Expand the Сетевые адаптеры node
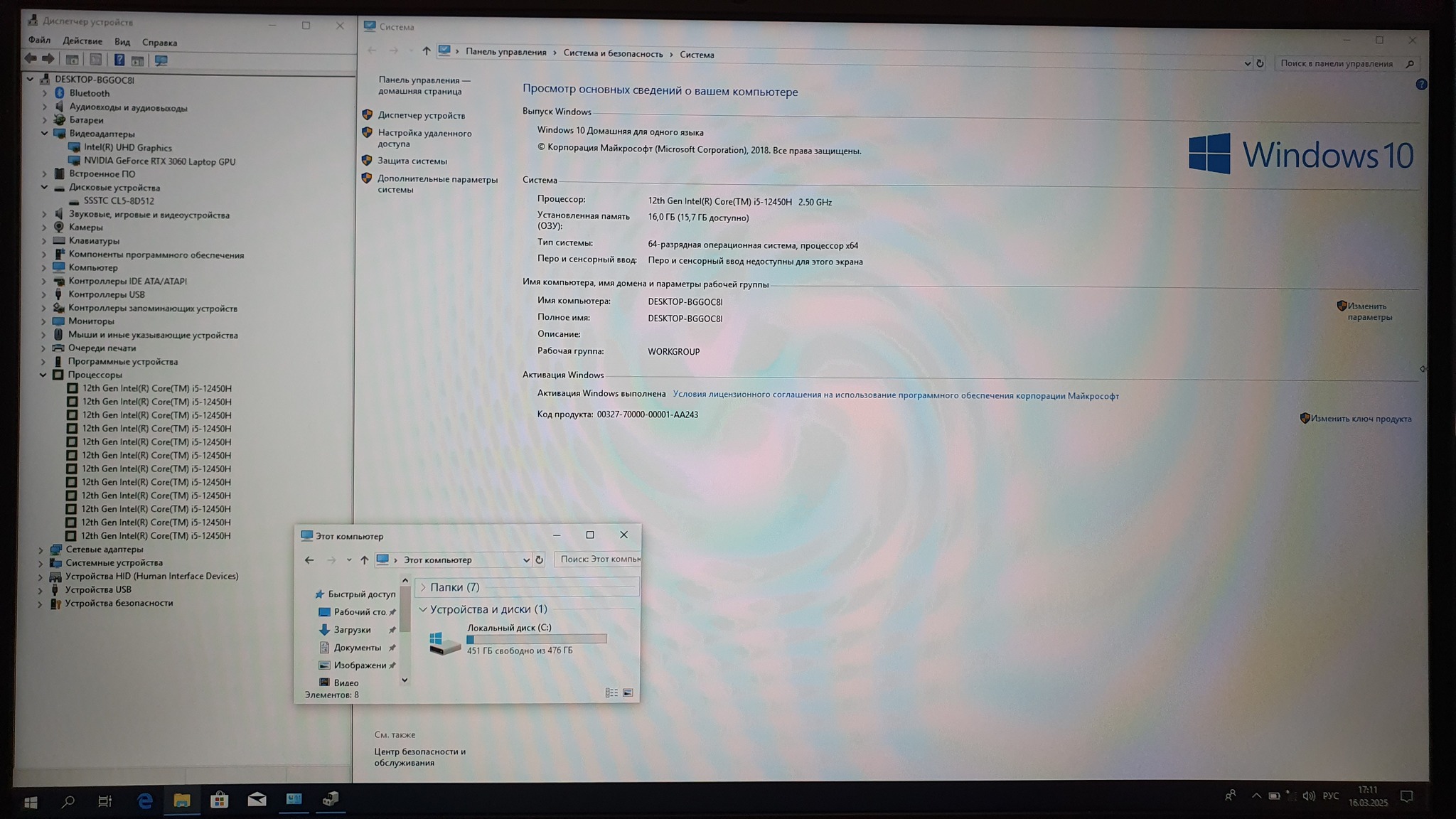The width and height of the screenshot is (1456, 819). [x=41, y=550]
